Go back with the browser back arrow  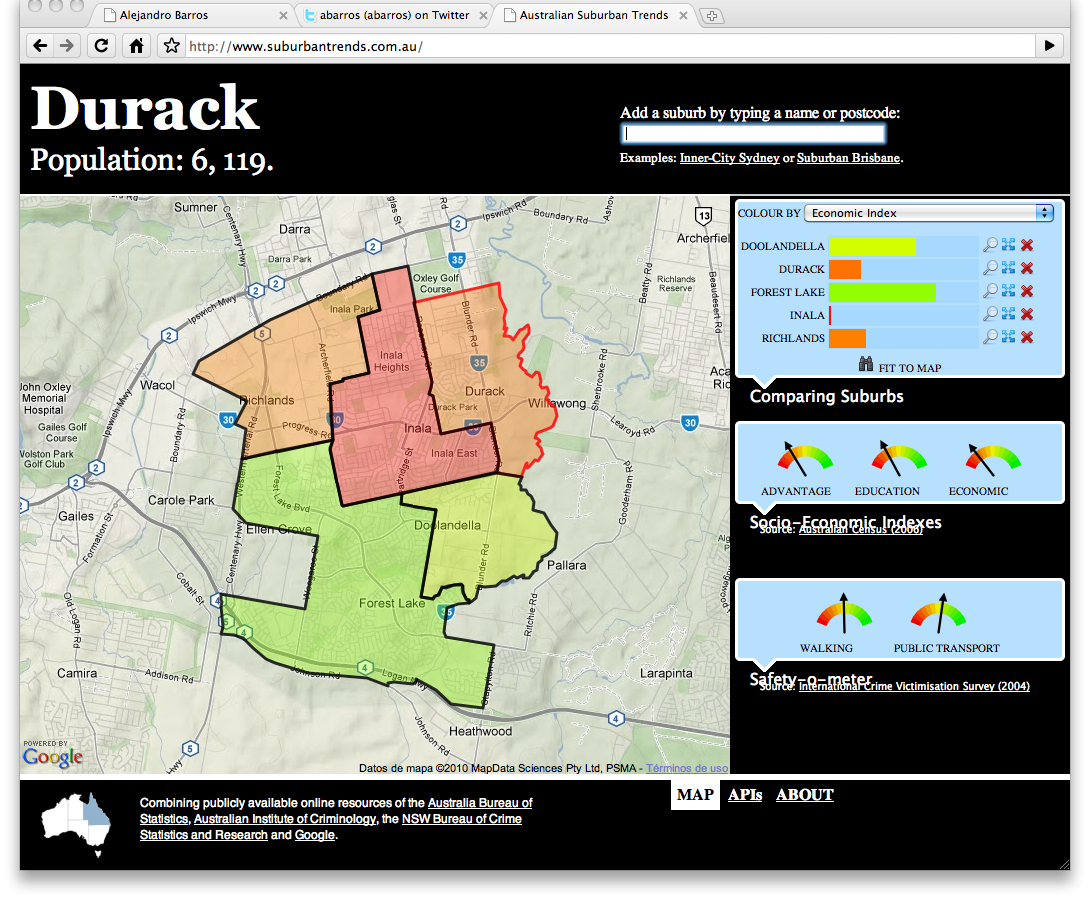click(x=40, y=46)
